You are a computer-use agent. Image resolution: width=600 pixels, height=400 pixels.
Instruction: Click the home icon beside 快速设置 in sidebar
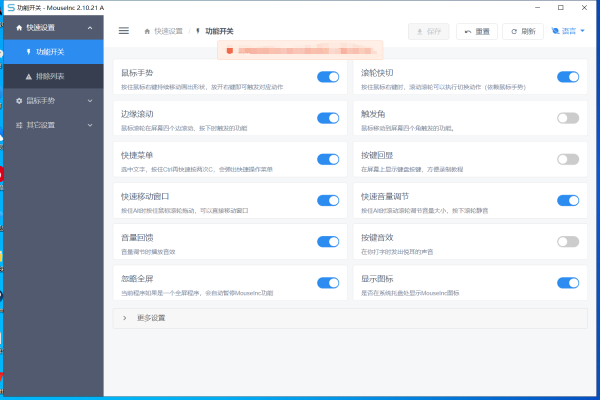tap(19, 28)
